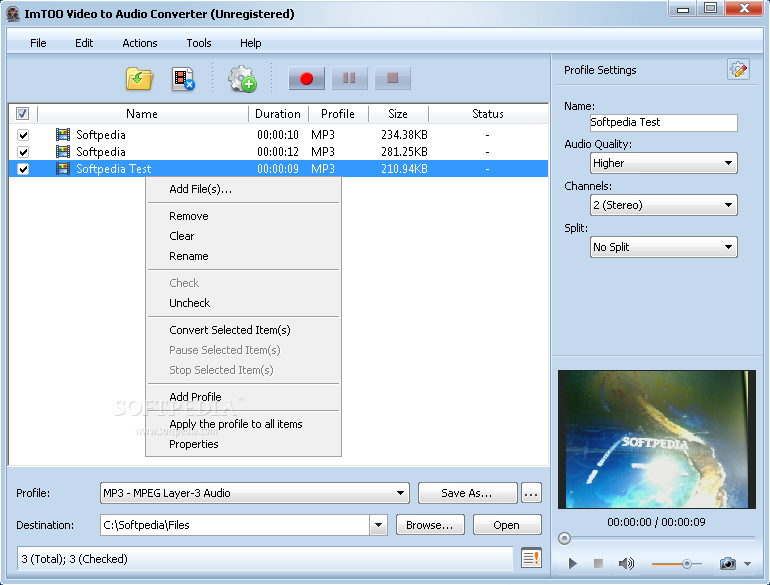
Task: Open Properties from the context menu
Action: pos(244,444)
